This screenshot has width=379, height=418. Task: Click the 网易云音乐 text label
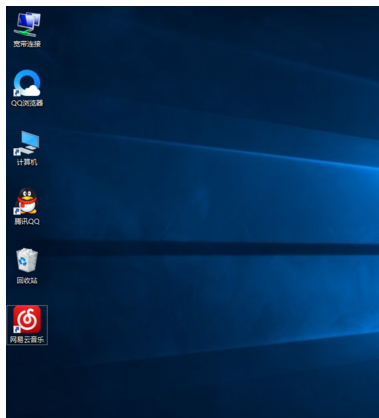(27, 340)
